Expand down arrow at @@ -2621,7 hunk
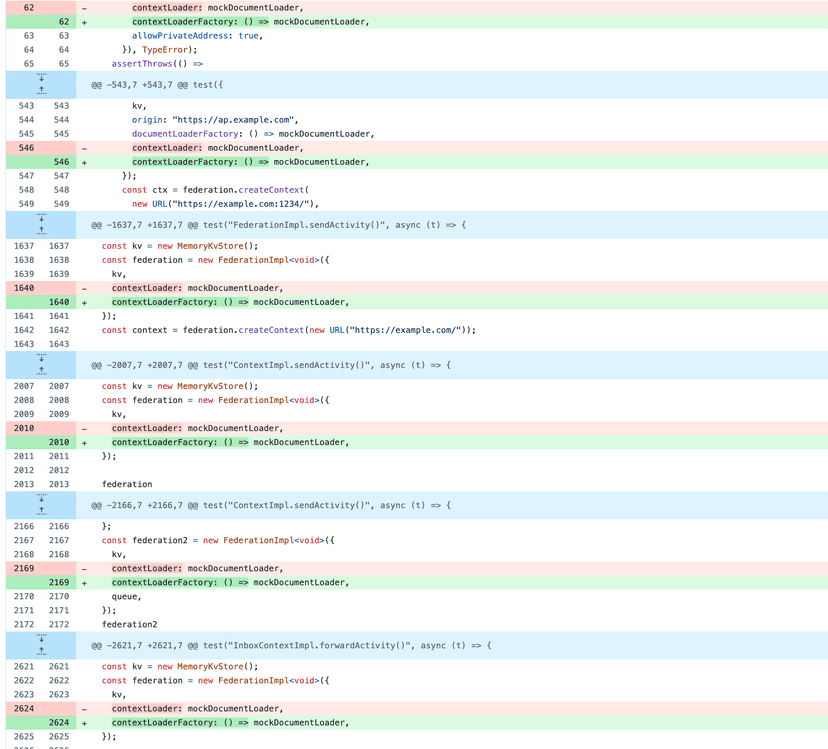828x749 pixels. [41, 638]
